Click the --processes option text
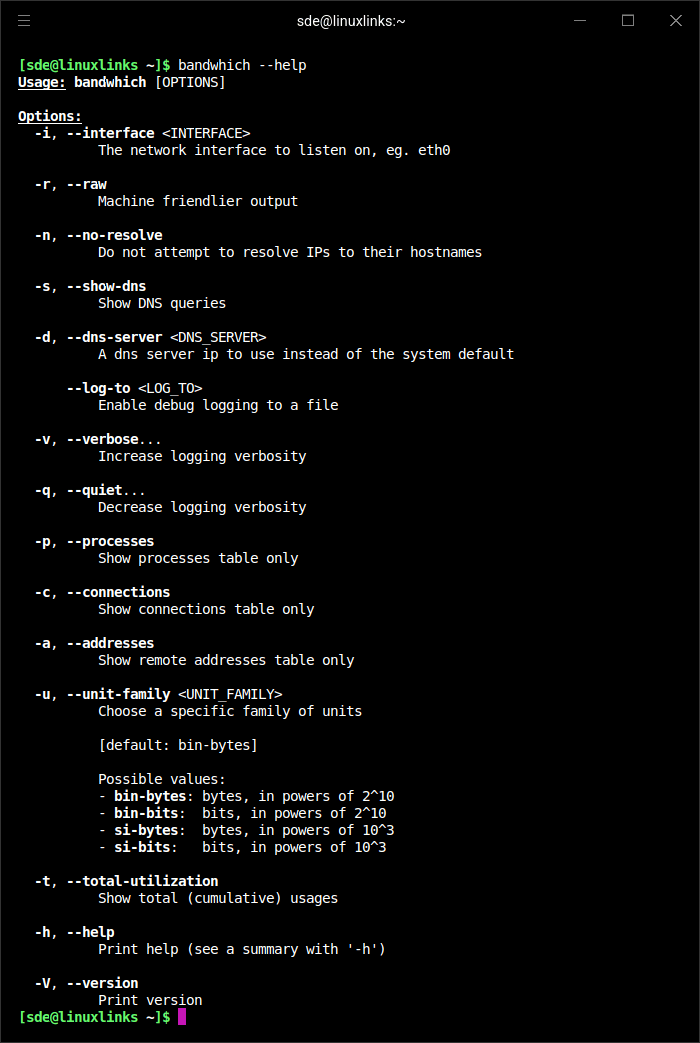This screenshot has height=1043, width=700. pyautogui.click(x=110, y=541)
